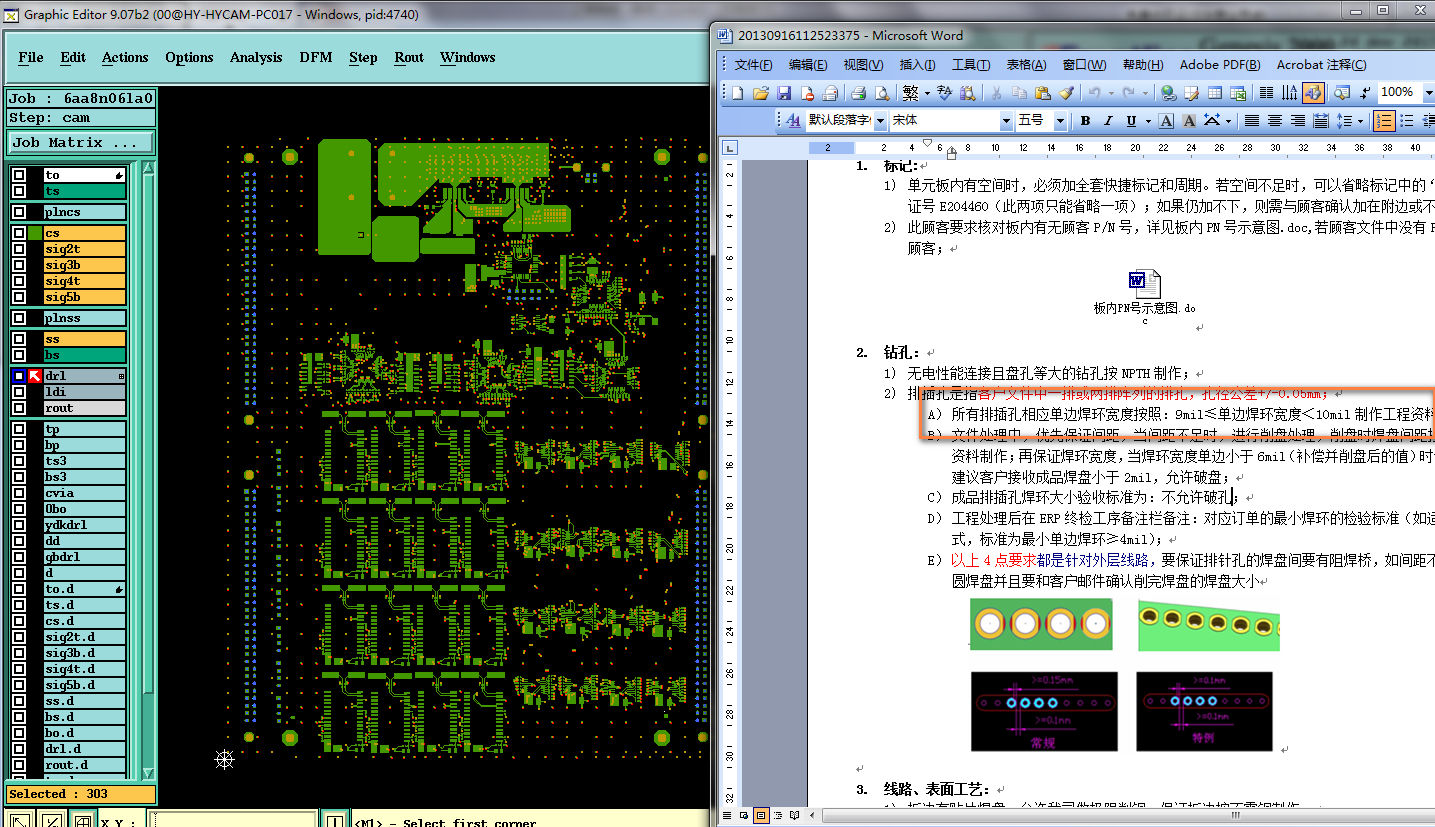Select layer name 'ldi' in layer list

[x=84, y=392]
